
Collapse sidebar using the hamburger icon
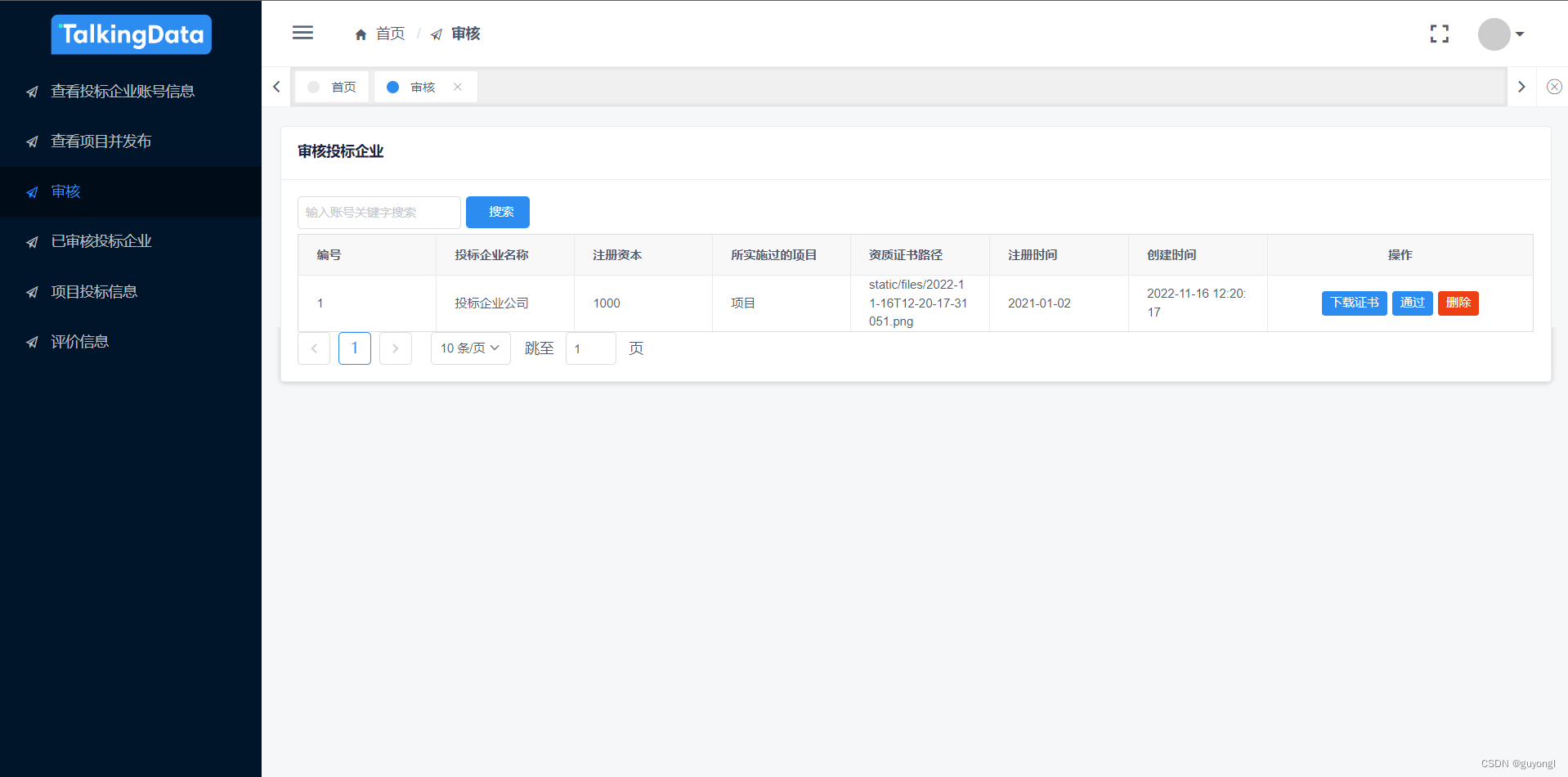coord(302,33)
